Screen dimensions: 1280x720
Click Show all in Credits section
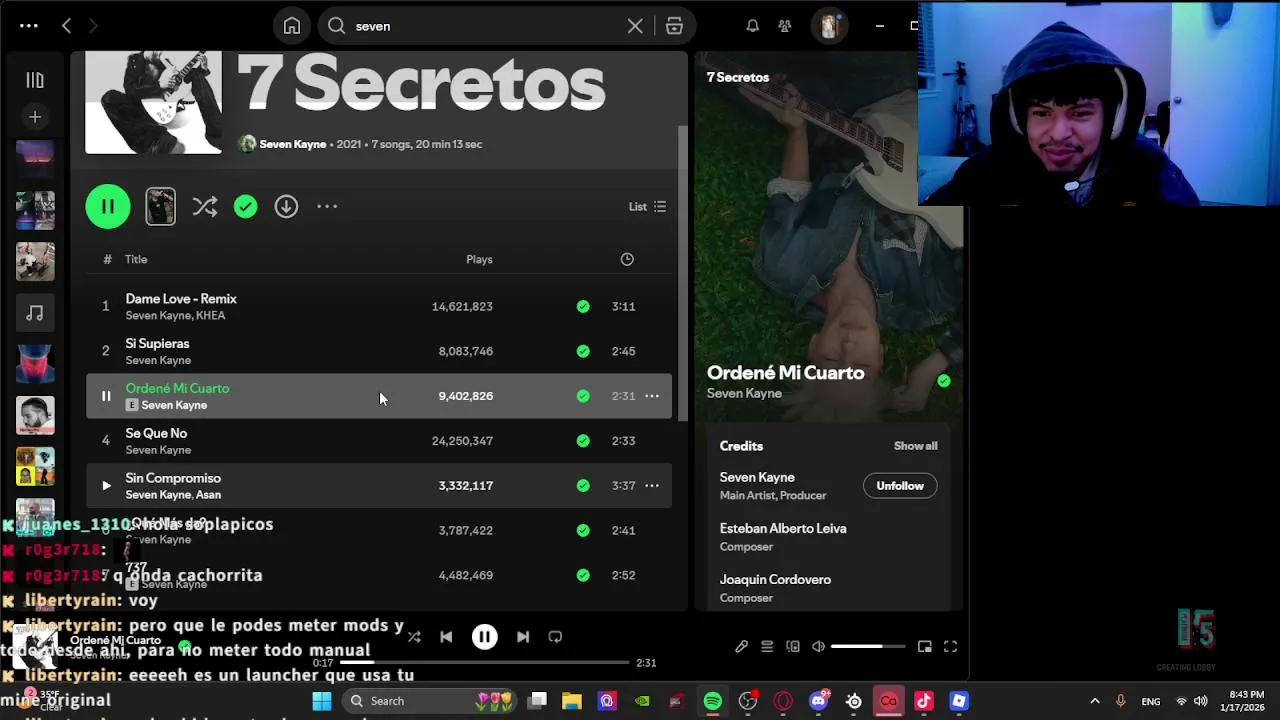tap(915, 446)
